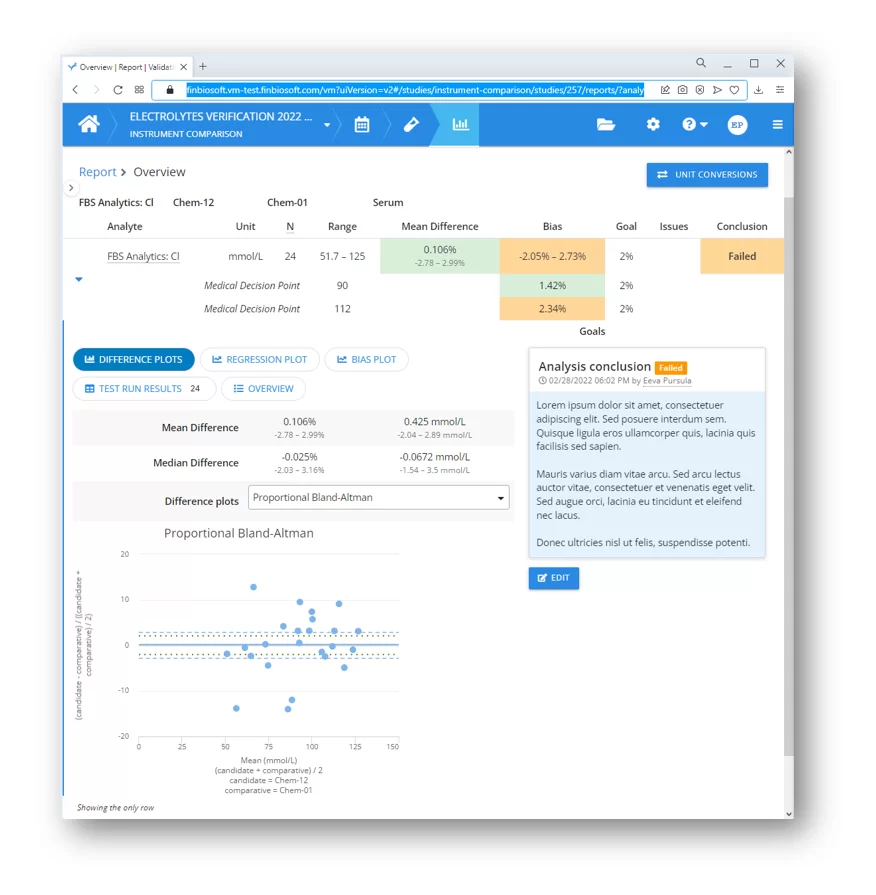This screenshot has height=895, width=876.
Task: Open the calendar planning step icon
Action: click(x=362, y=125)
